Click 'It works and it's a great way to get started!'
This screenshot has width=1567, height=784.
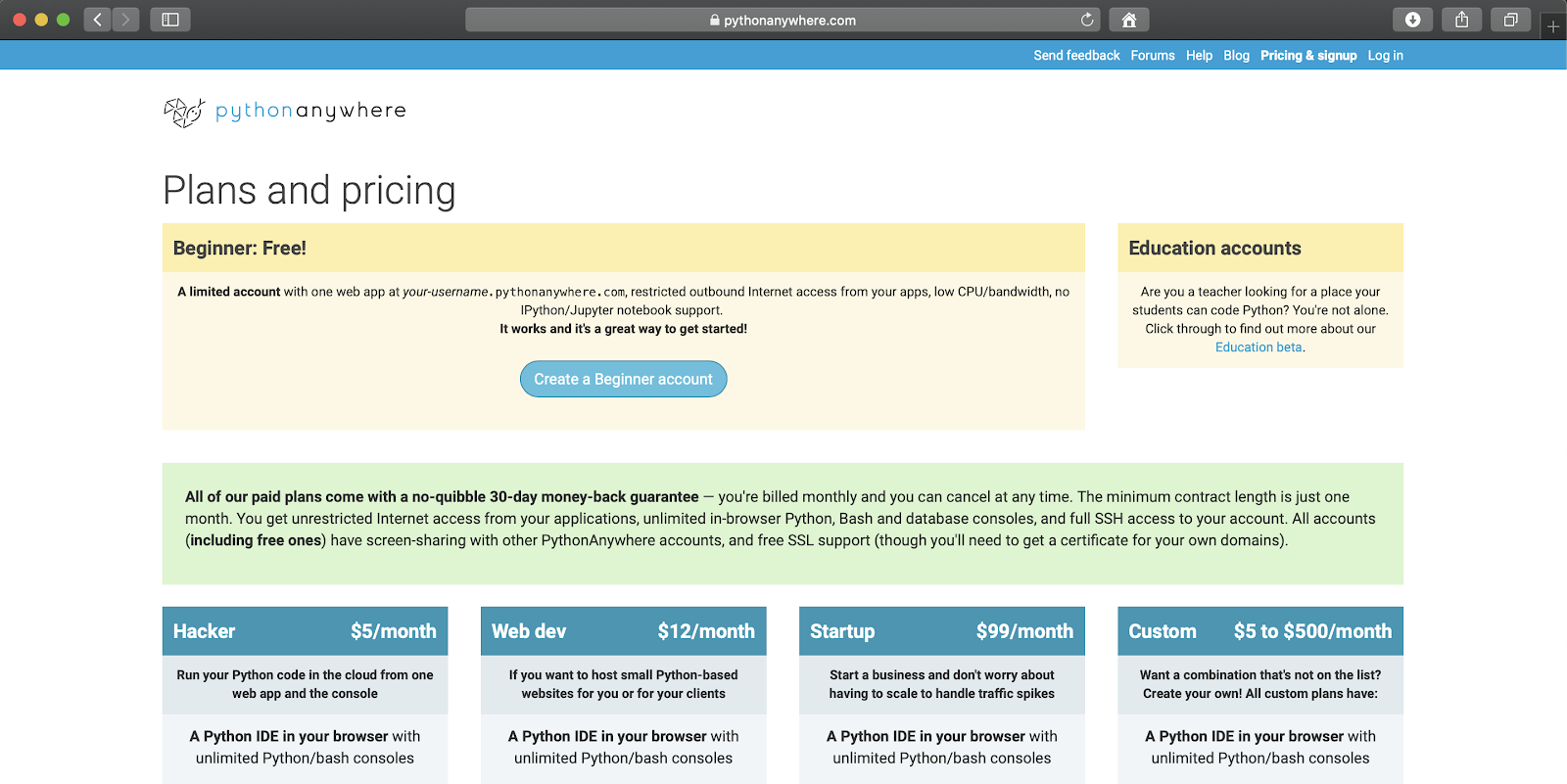click(x=623, y=329)
